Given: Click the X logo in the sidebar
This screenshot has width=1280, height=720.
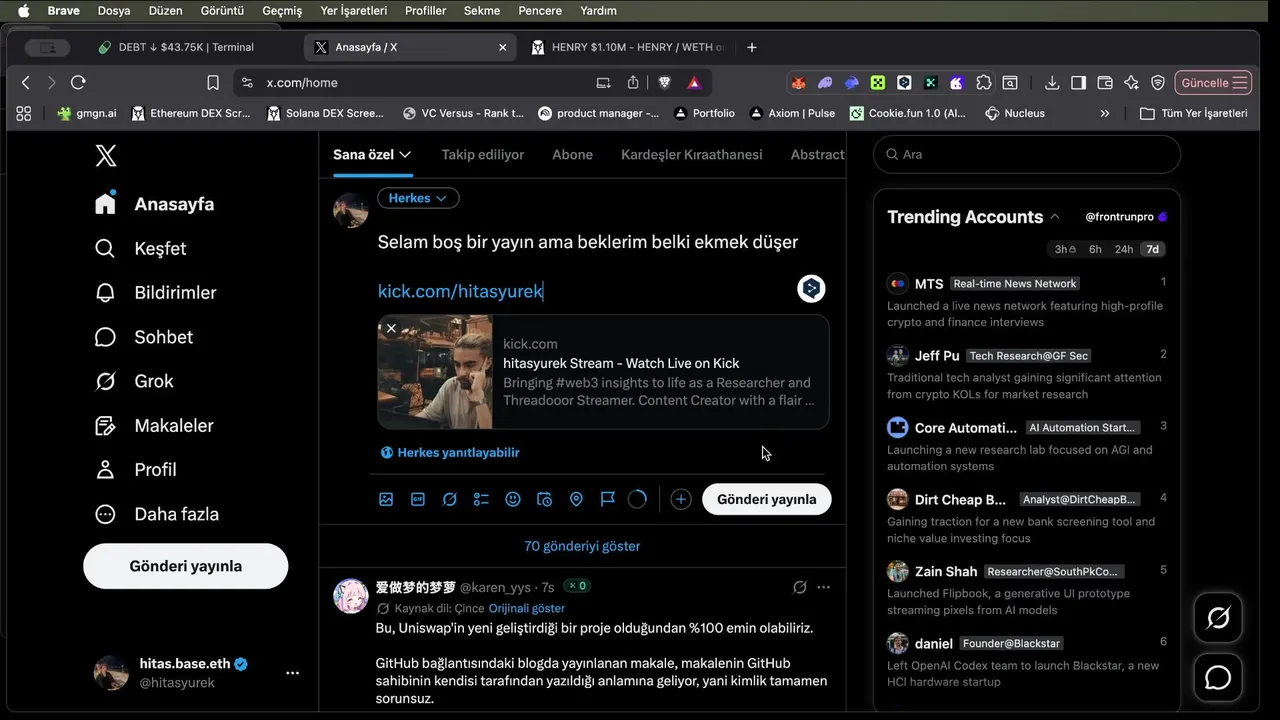Looking at the screenshot, I should tap(105, 155).
